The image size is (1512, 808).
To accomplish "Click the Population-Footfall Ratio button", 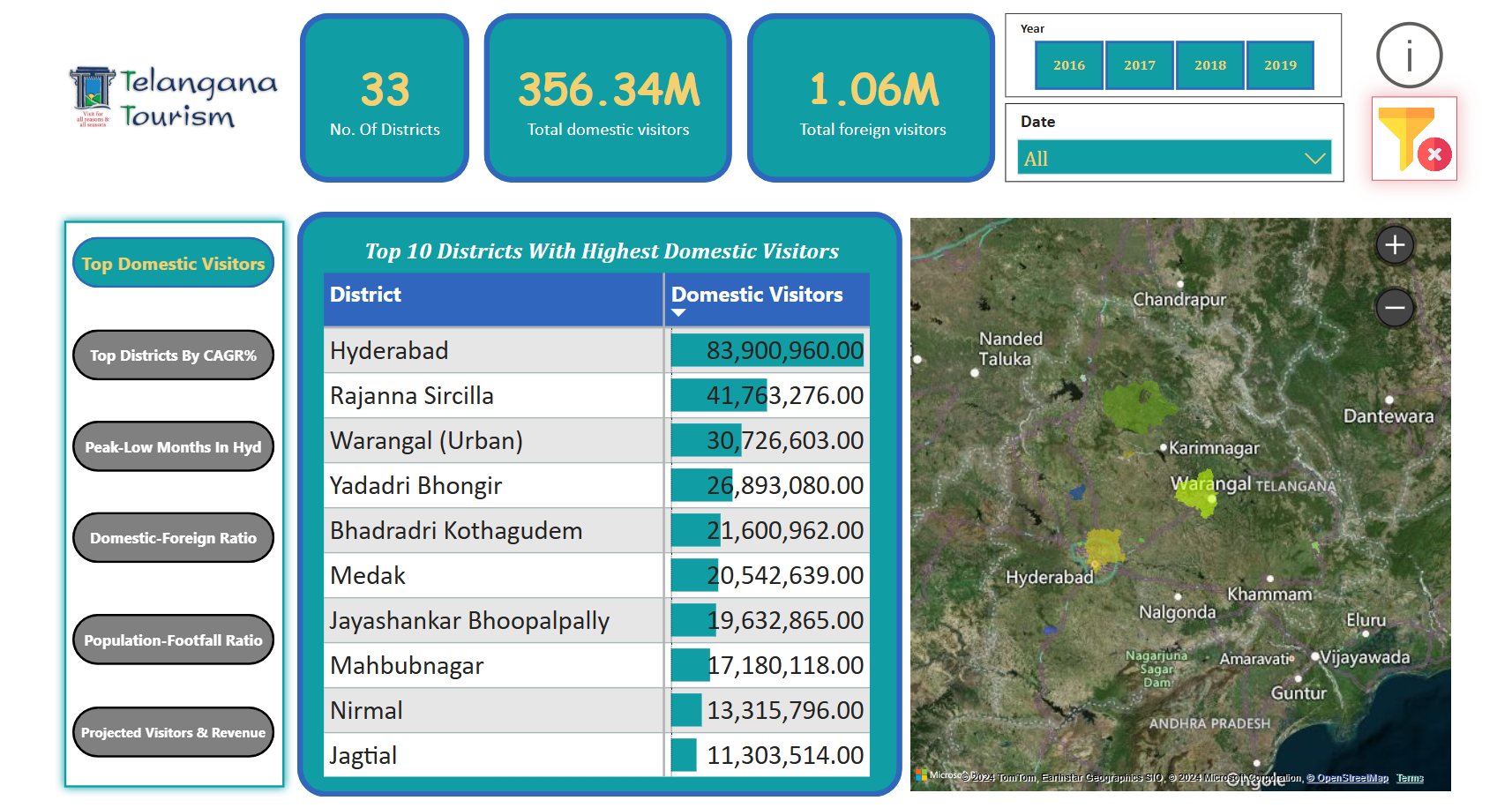I will (173, 640).
